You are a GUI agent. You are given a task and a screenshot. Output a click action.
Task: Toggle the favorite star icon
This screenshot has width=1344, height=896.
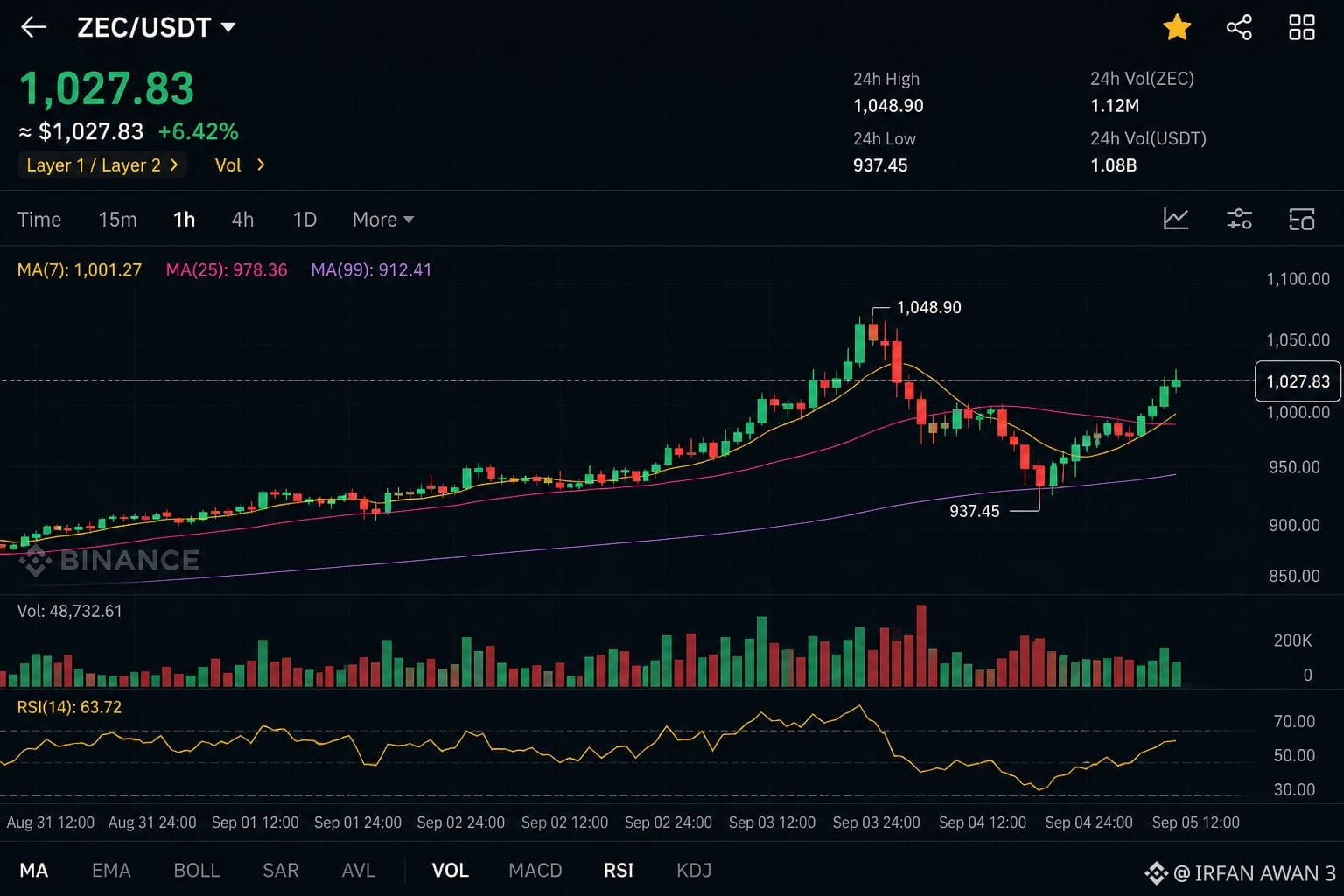coord(1177,27)
